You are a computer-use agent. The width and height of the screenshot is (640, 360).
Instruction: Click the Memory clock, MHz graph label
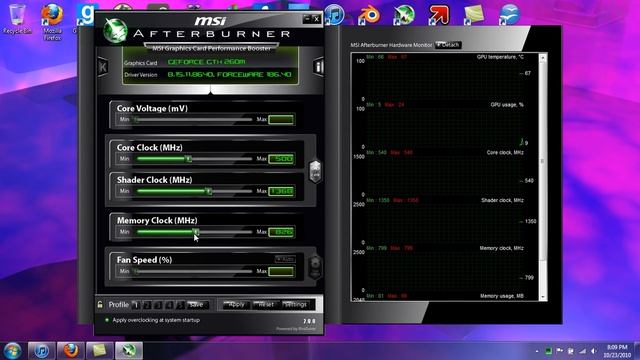pos(502,248)
